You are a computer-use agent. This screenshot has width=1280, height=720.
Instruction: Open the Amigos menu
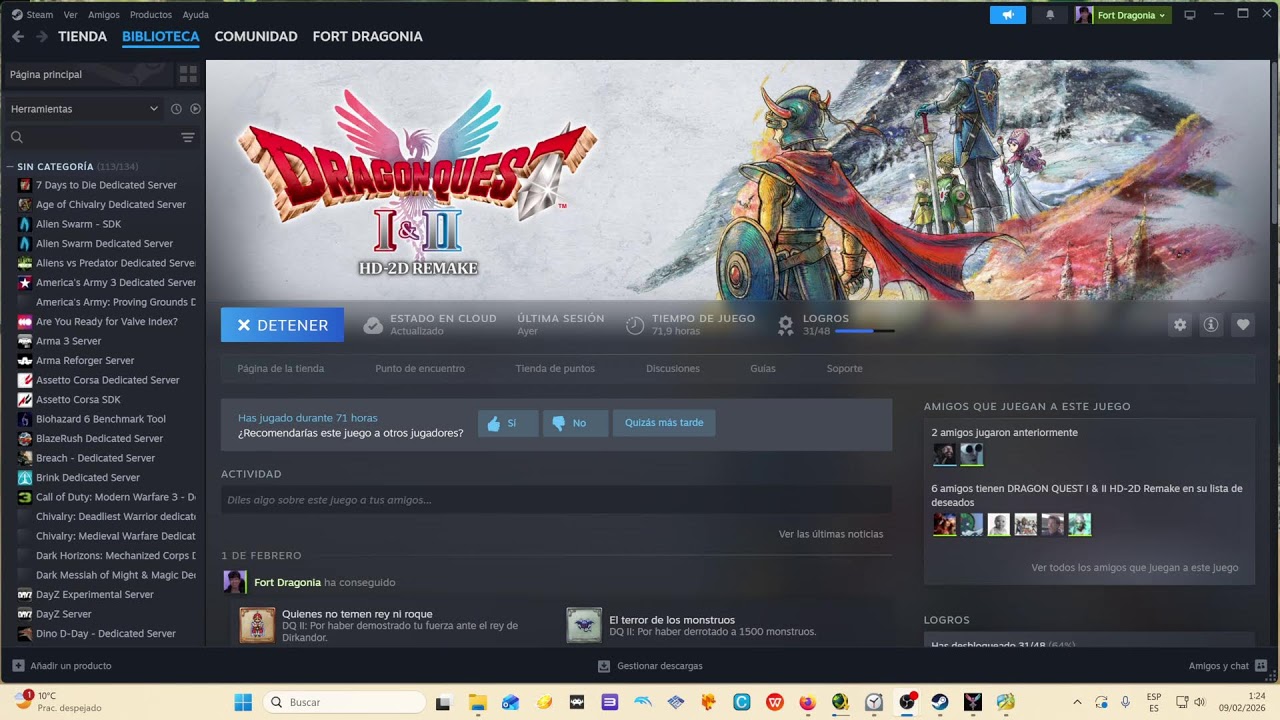click(x=104, y=15)
